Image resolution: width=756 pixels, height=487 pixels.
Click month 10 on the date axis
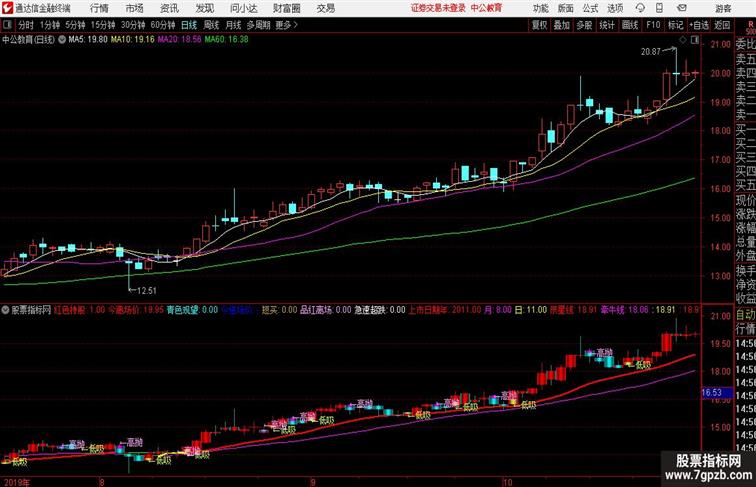click(x=507, y=482)
